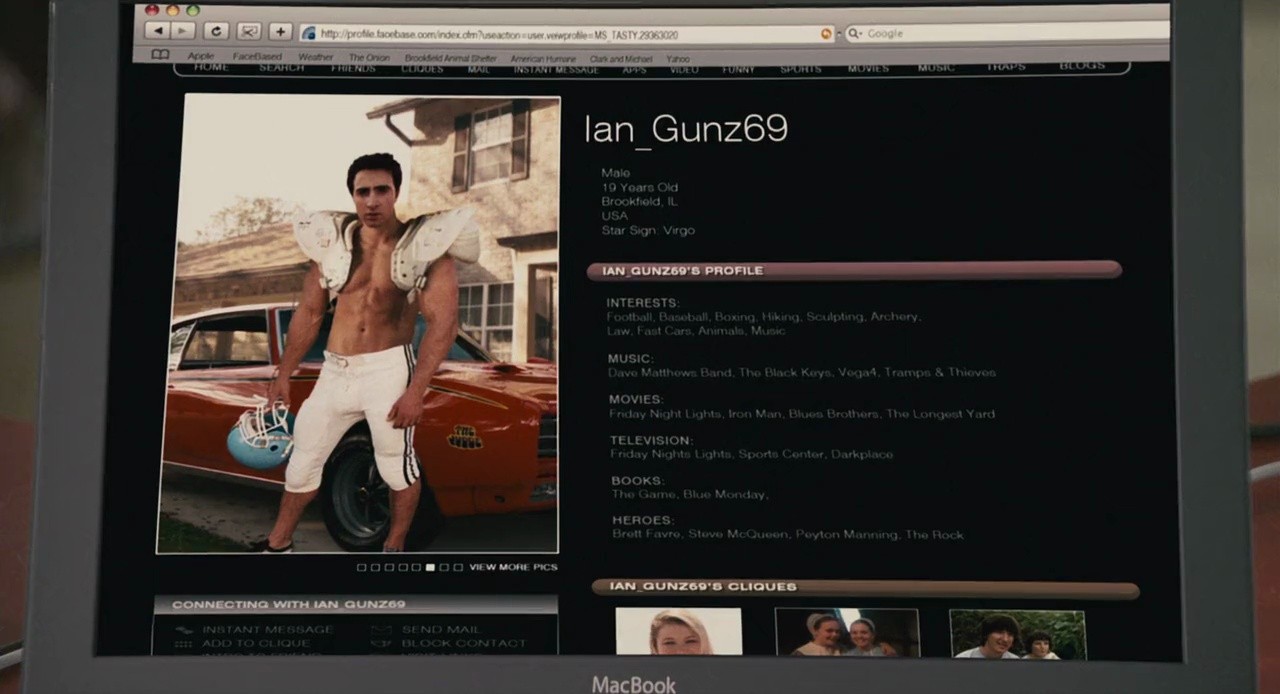Image resolution: width=1280 pixels, height=694 pixels.
Task: Open the CLIQUES navigation item
Action: click(x=422, y=69)
